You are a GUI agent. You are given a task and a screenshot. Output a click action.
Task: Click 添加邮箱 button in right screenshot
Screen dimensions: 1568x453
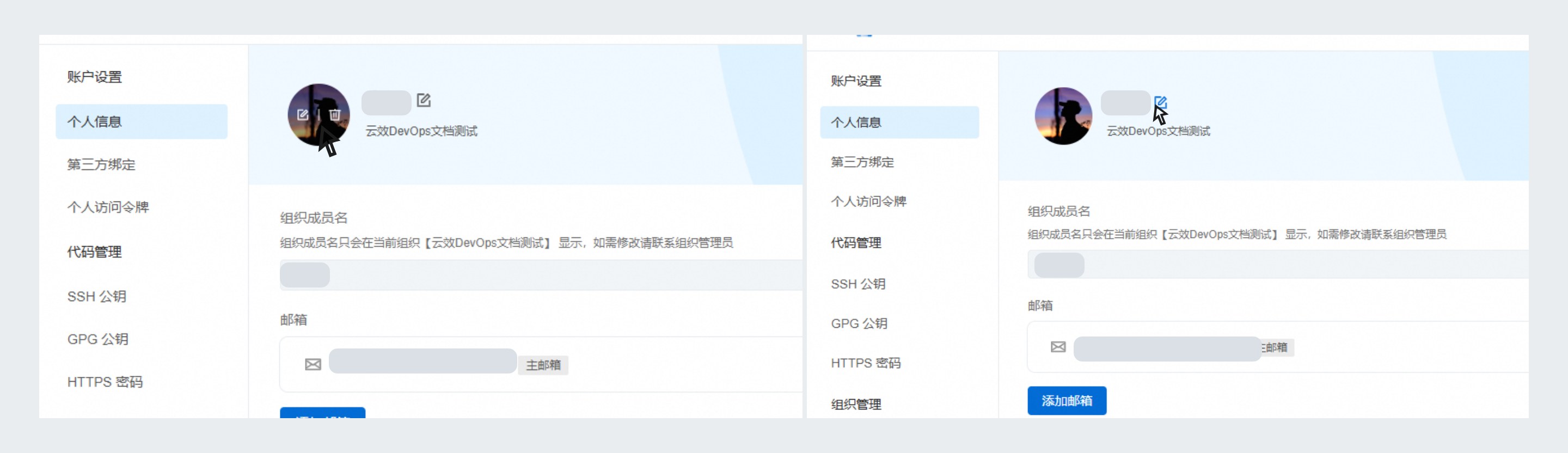1067,401
